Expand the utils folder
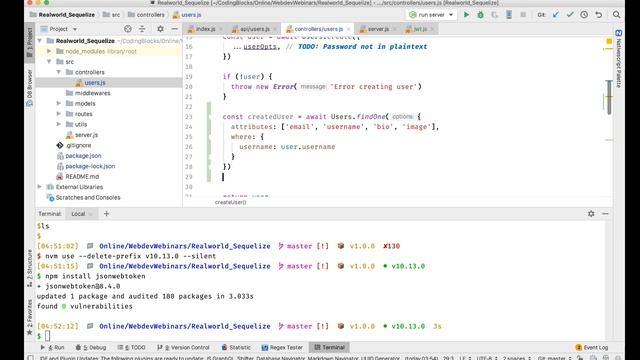Image resolution: width=640 pixels, height=360 pixels. pos(59,124)
